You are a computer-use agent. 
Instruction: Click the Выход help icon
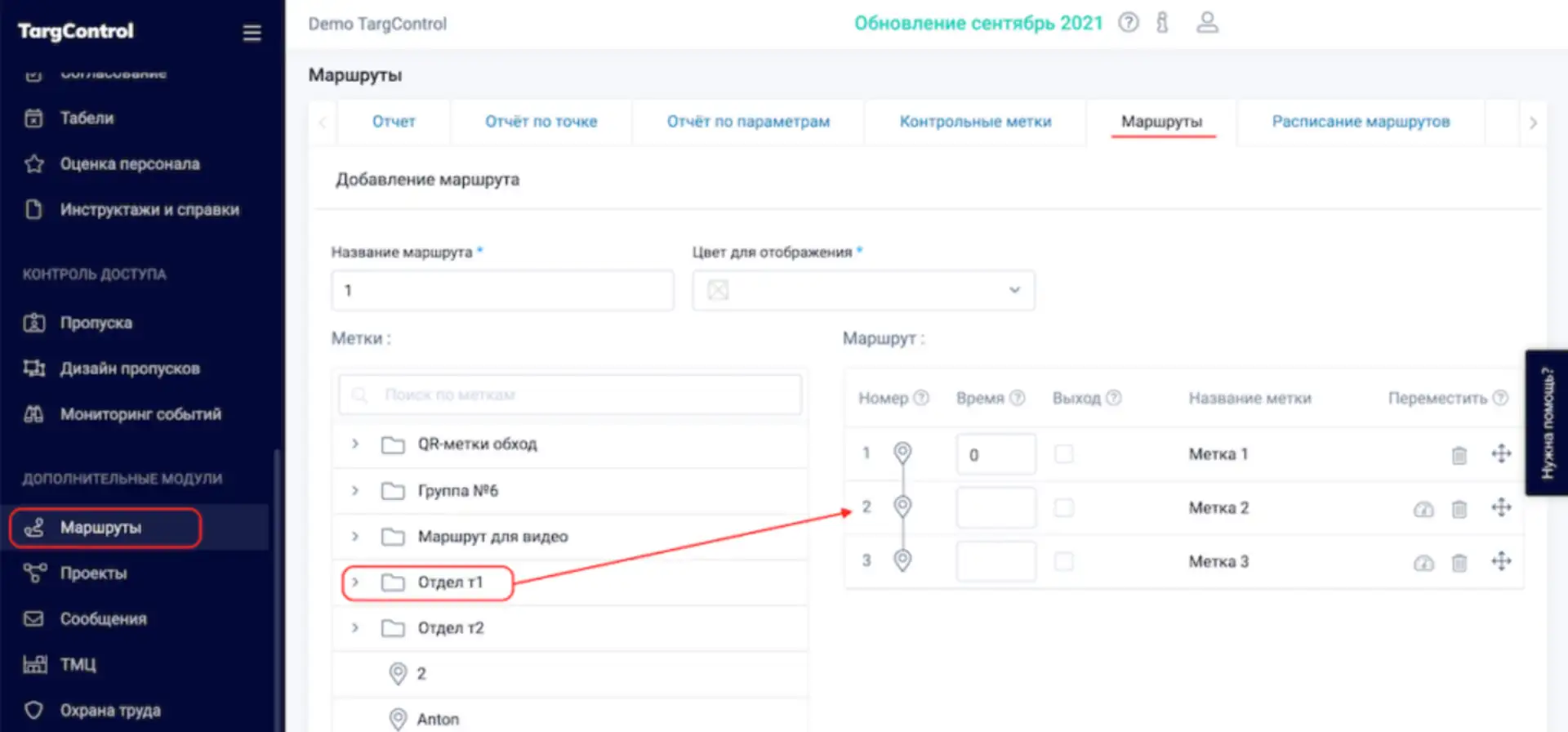coord(1113,398)
